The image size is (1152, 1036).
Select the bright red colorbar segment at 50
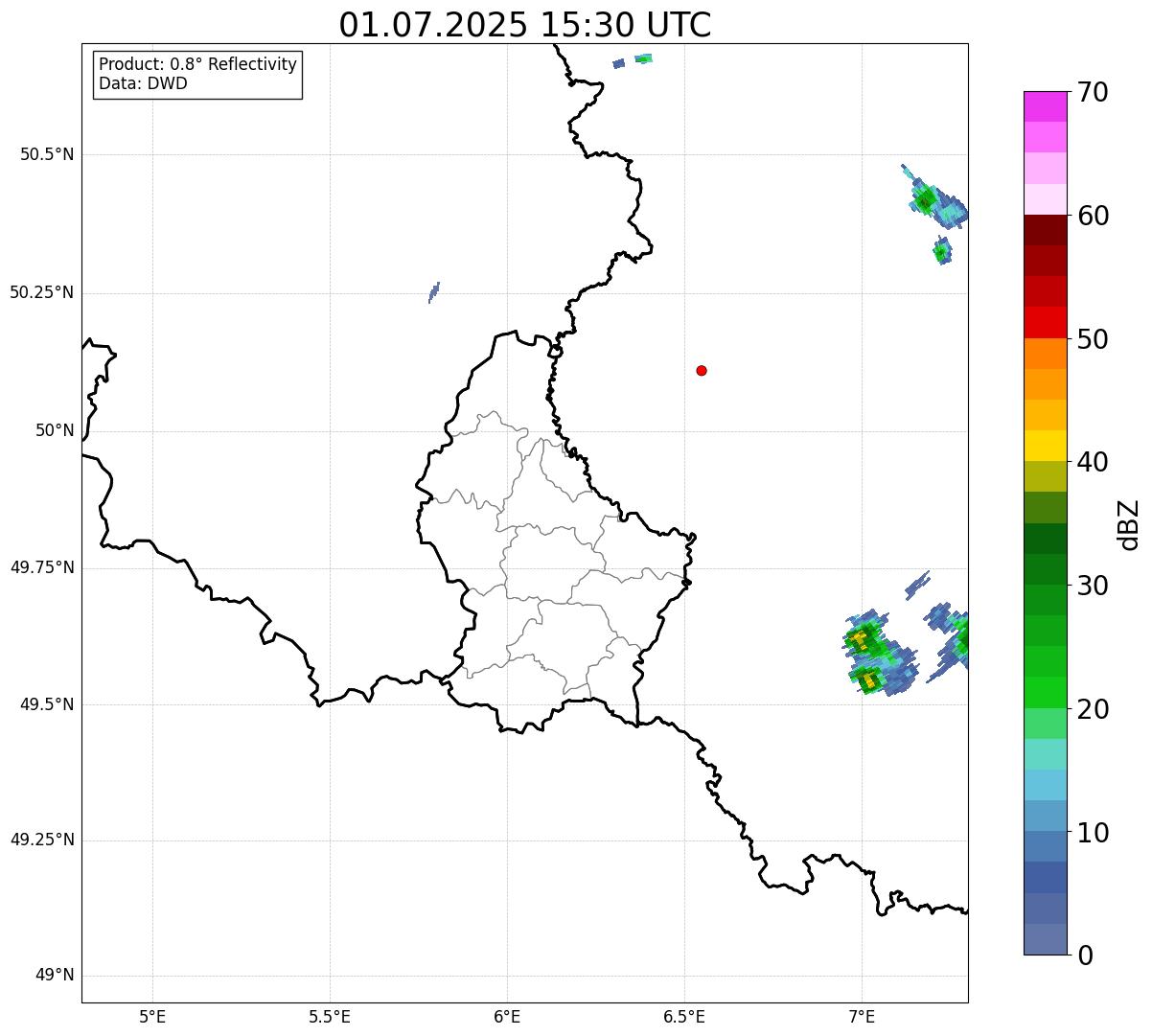pos(1045,323)
